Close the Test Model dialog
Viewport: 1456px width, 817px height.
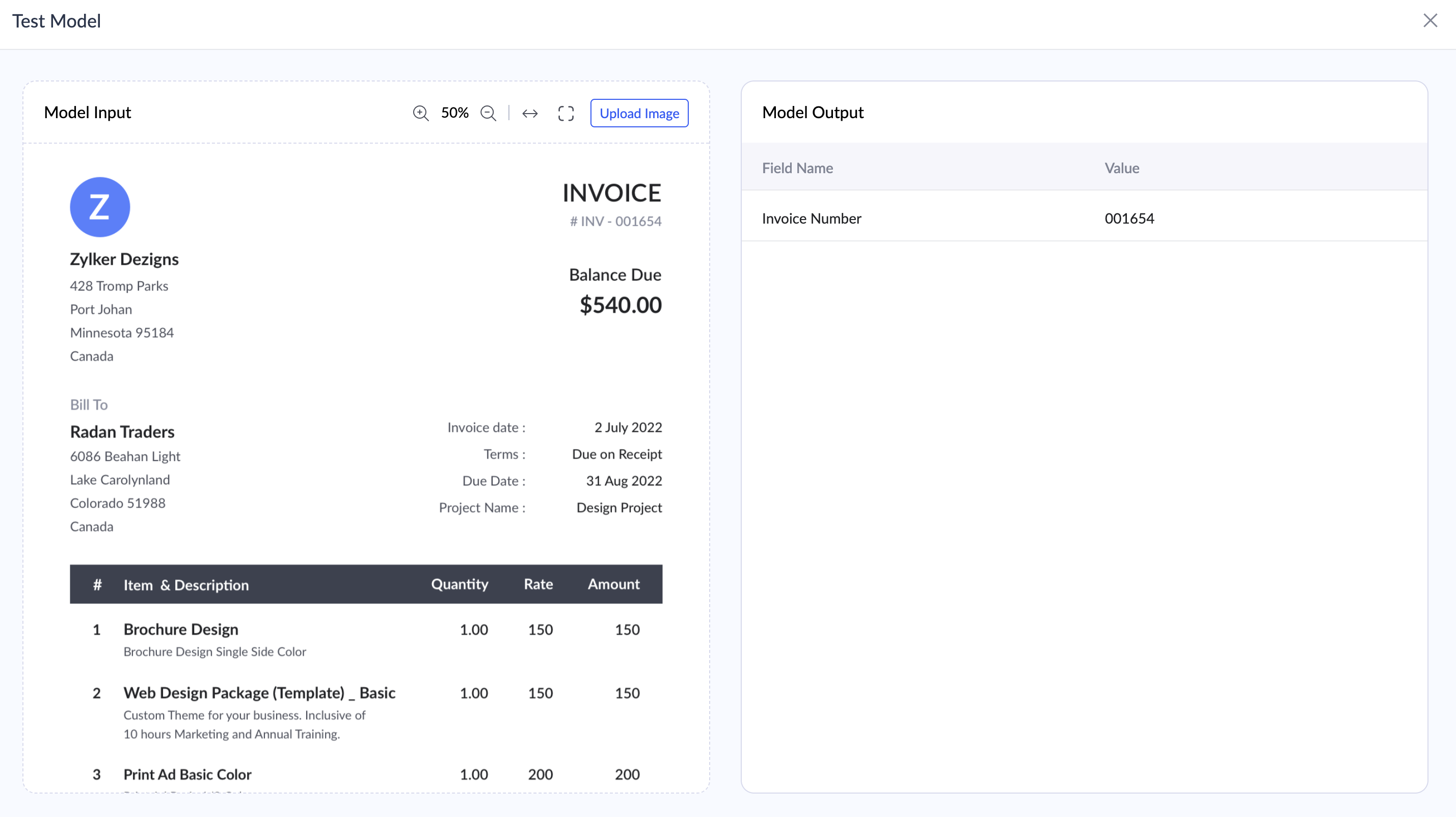point(1430,21)
